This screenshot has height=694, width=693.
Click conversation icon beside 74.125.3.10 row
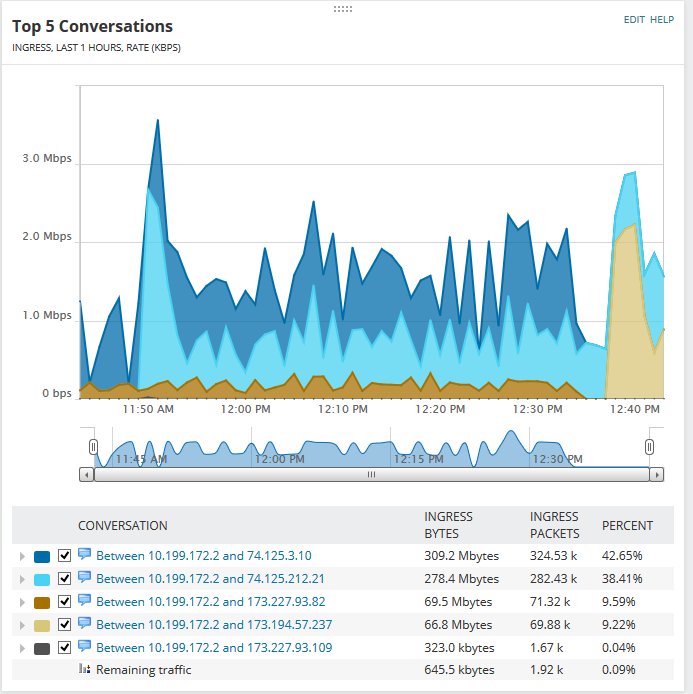point(85,555)
